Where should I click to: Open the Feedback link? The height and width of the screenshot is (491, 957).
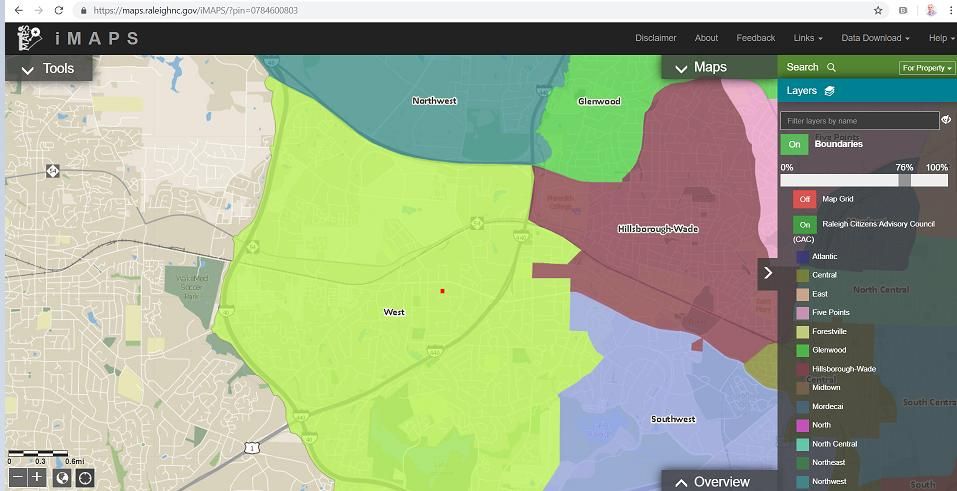click(756, 38)
